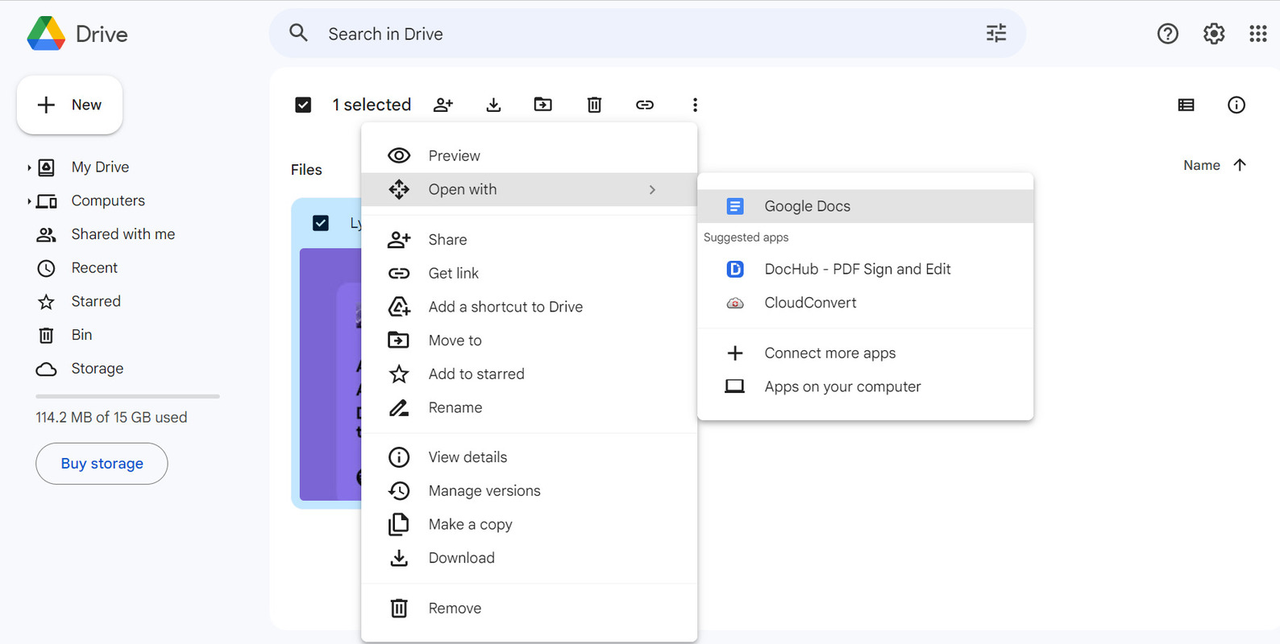
Task: Click the Share person-add toolbar icon
Action: [x=443, y=105]
